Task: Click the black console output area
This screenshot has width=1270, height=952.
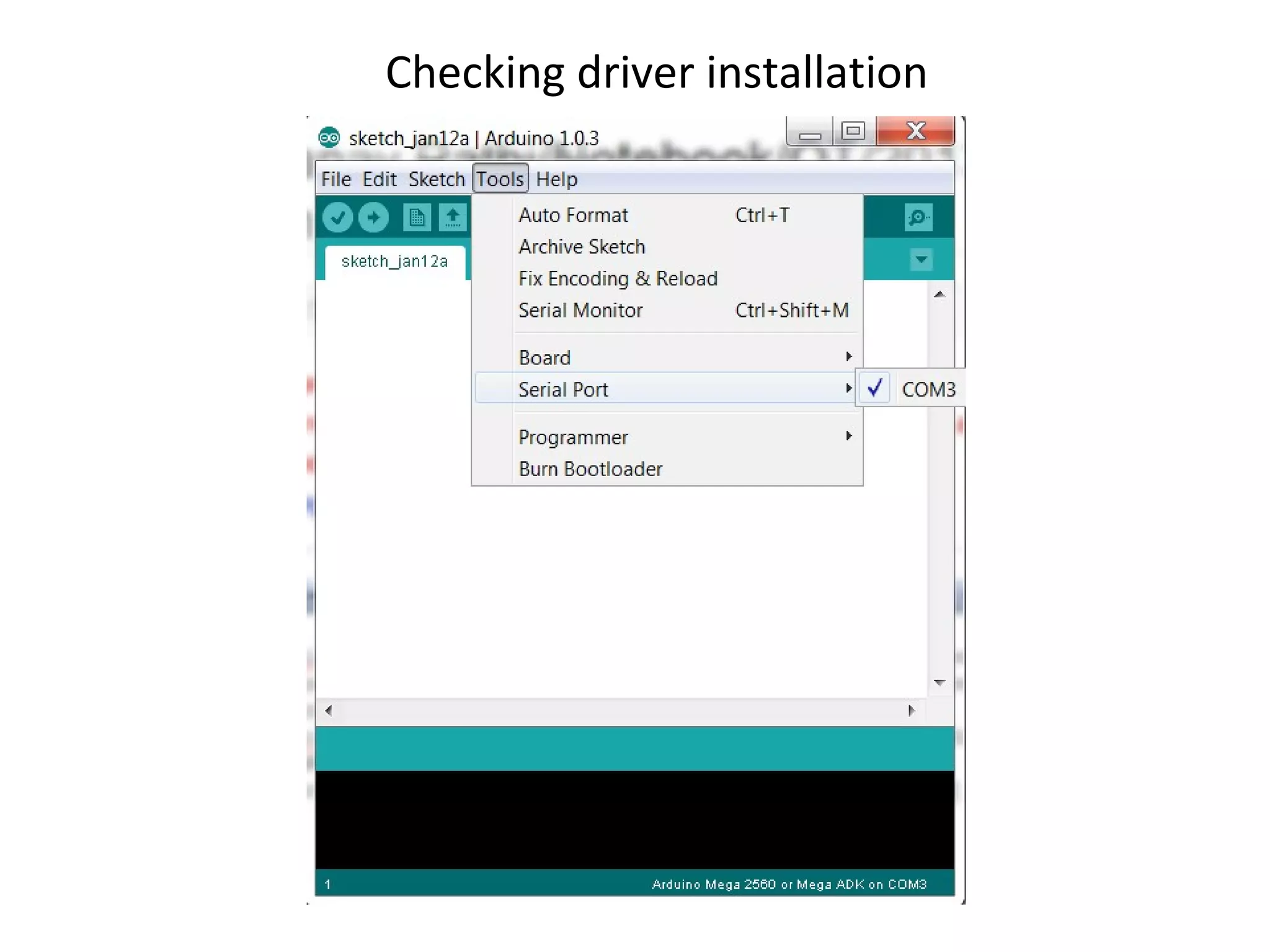Action: [x=635, y=819]
